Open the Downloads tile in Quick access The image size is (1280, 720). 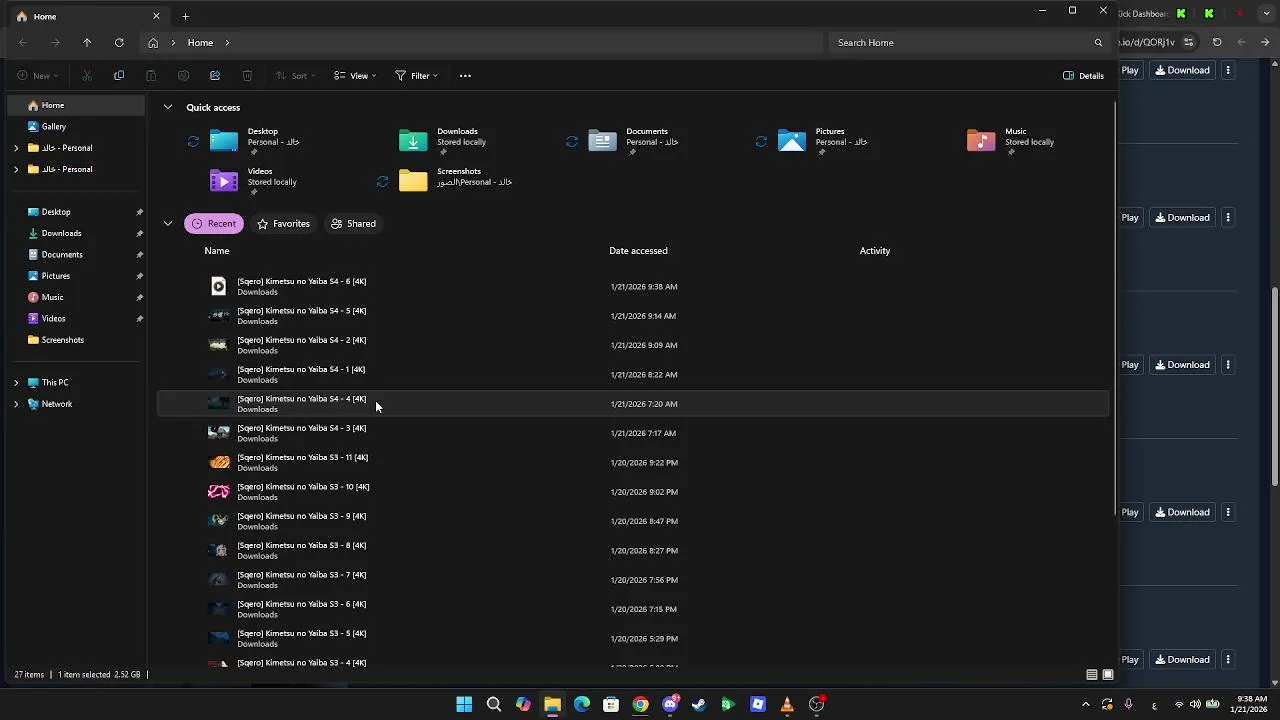pyautogui.click(x=443, y=140)
